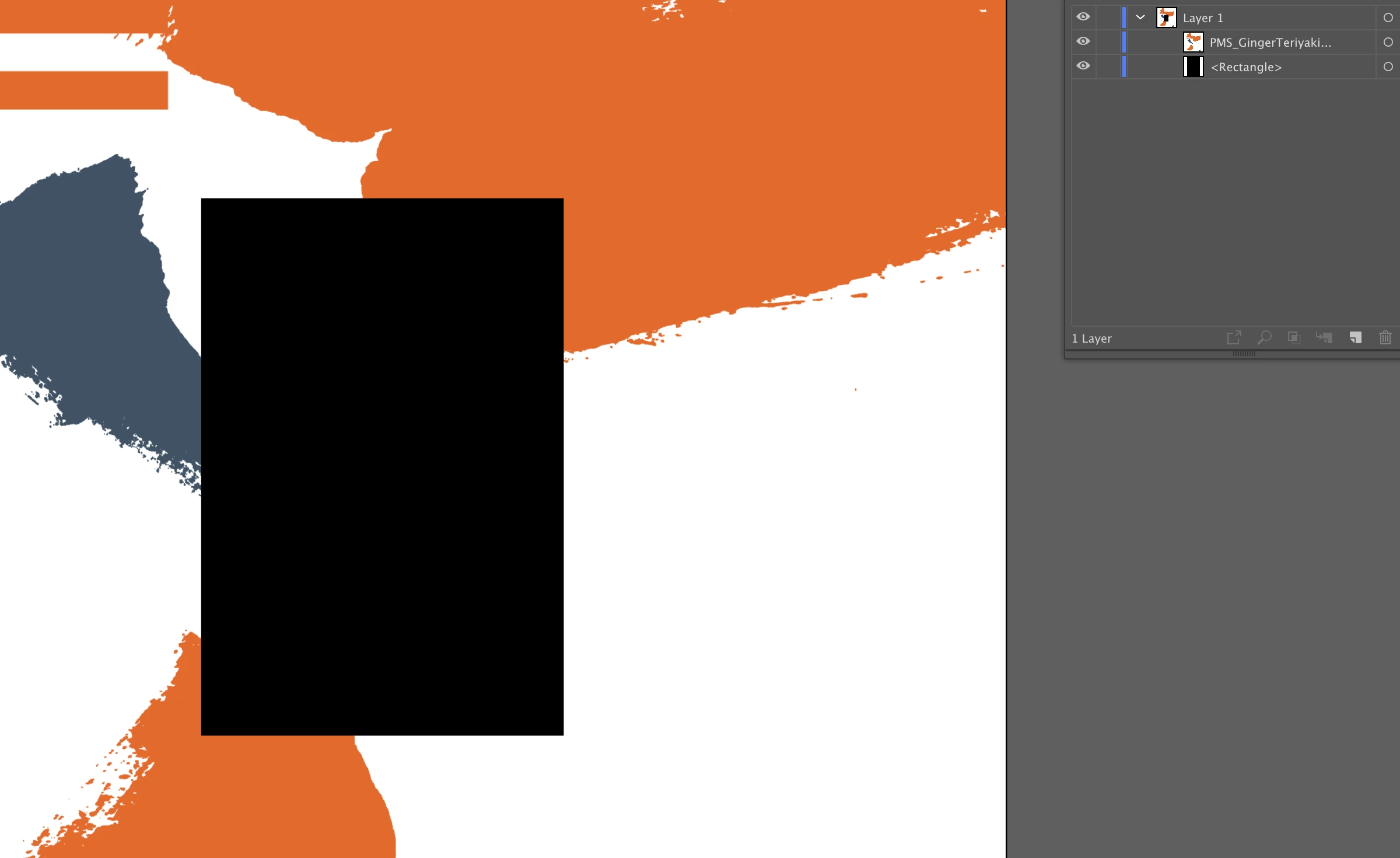Click target circle for PMS_GingerTeriyaki item

click(x=1388, y=42)
